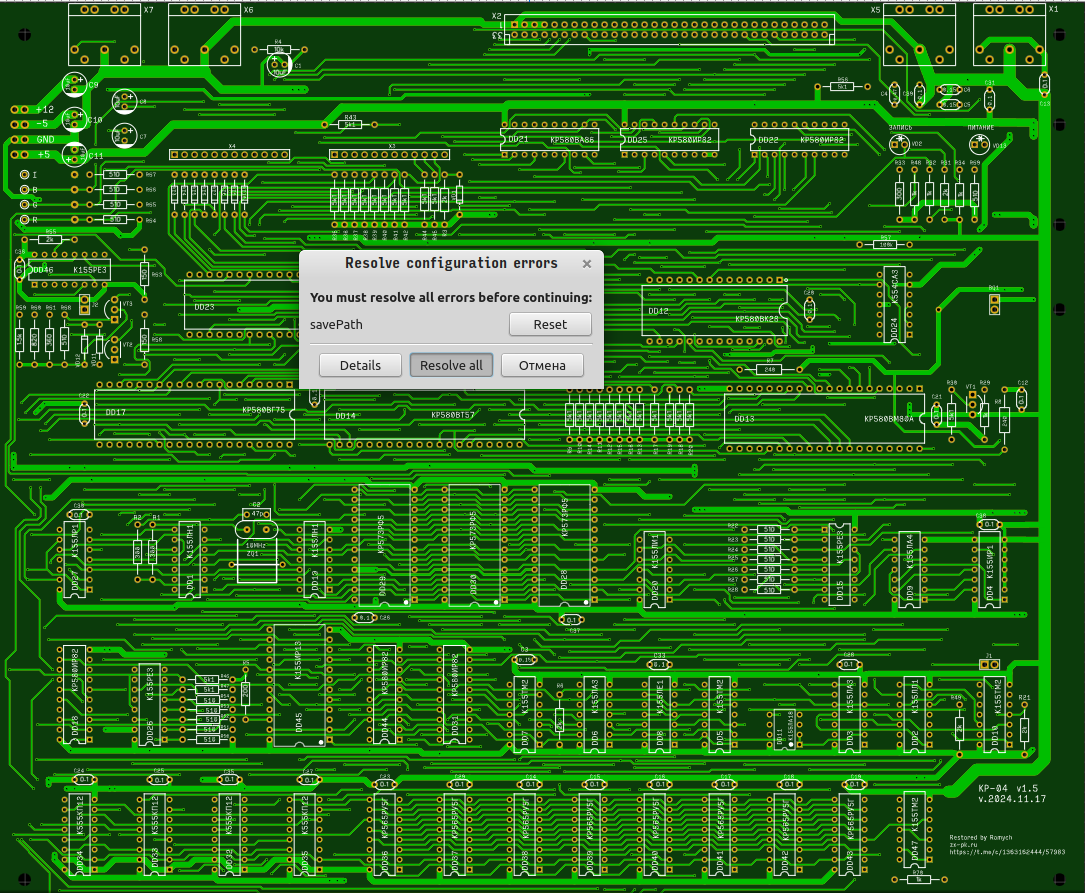Screen dimensions: 1085x893
Task: Click the C11 capacitor footprint
Action: pos(73,154)
